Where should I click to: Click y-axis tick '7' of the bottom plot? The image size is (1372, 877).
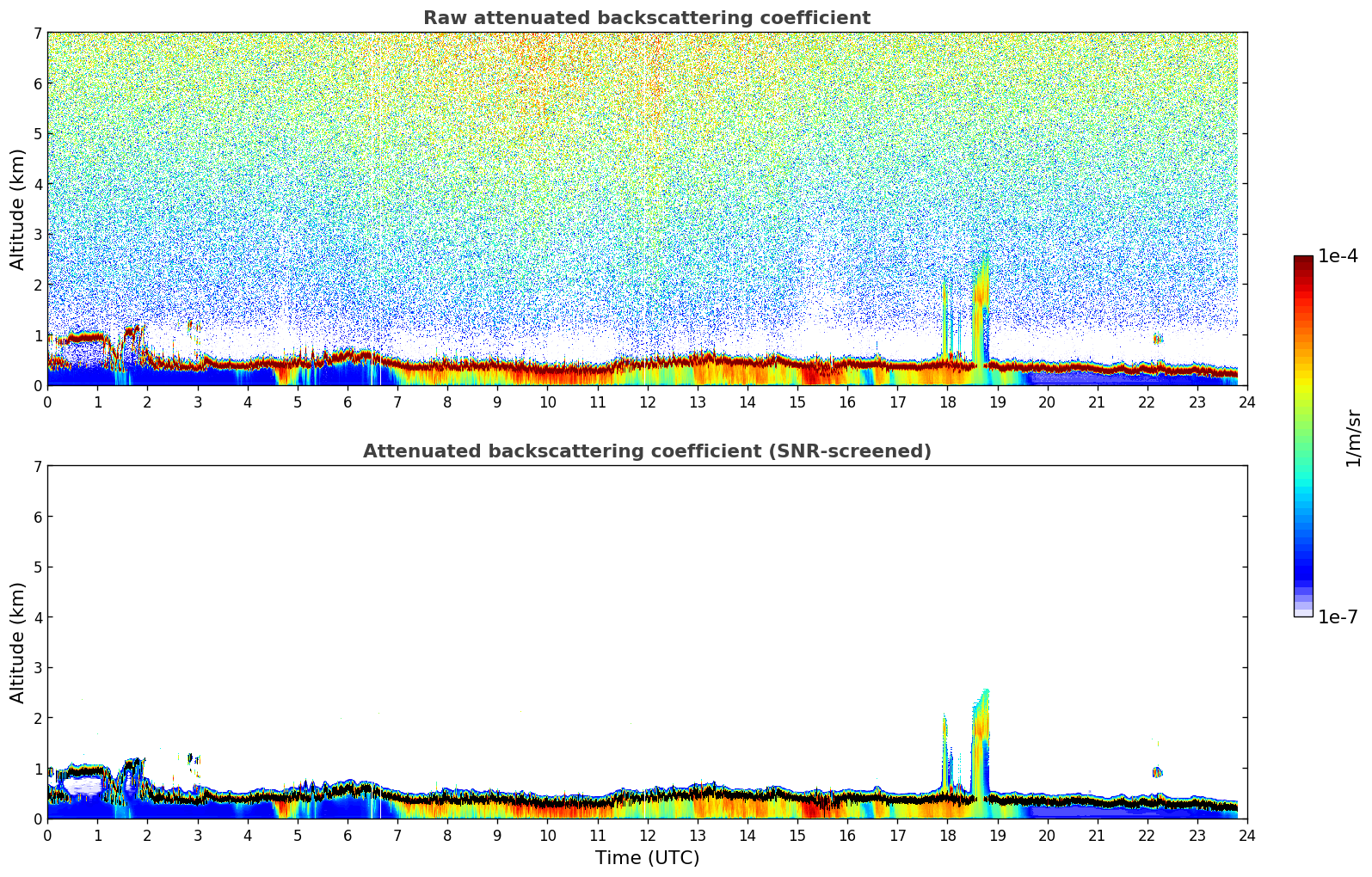38,467
